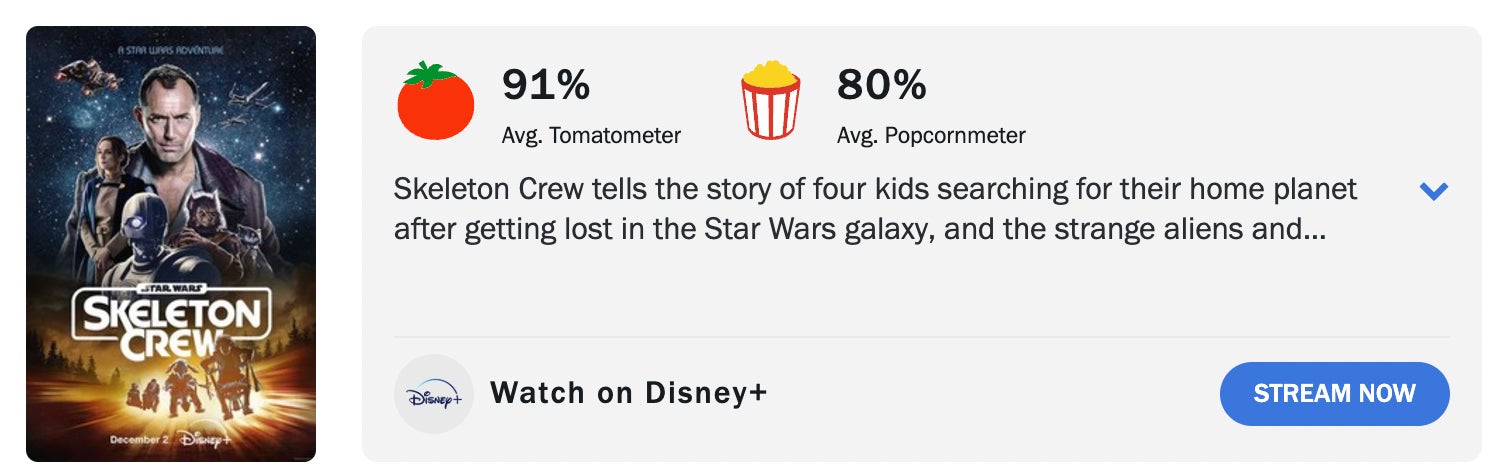Click the 91% Tomatometer score
Image resolution: width=1492 pixels, height=474 pixels.
[545, 86]
